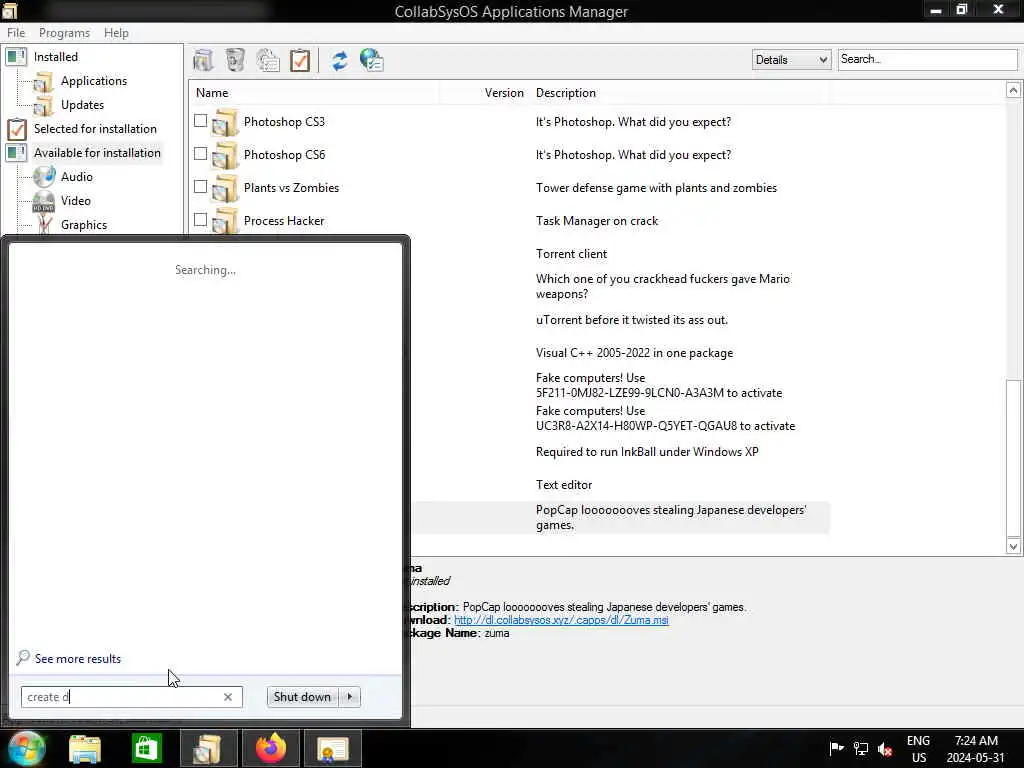Click the Search field in the toolbar
The height and width of the screenshot is (768, 1024).
927,59
